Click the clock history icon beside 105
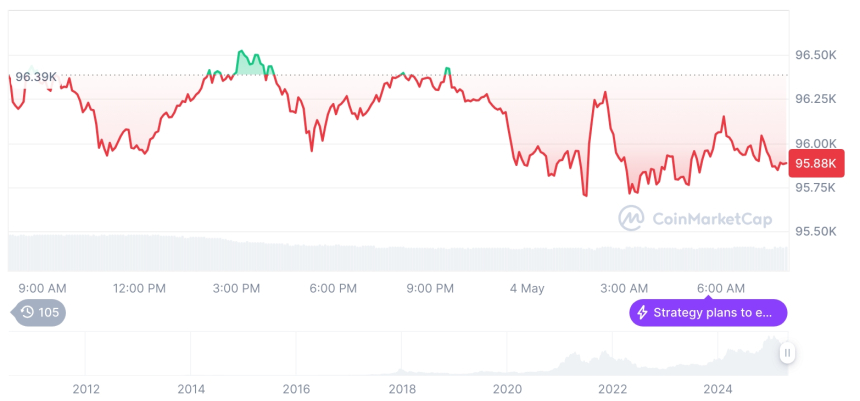This screenshot has width=860, height=401. pos(27,313)
